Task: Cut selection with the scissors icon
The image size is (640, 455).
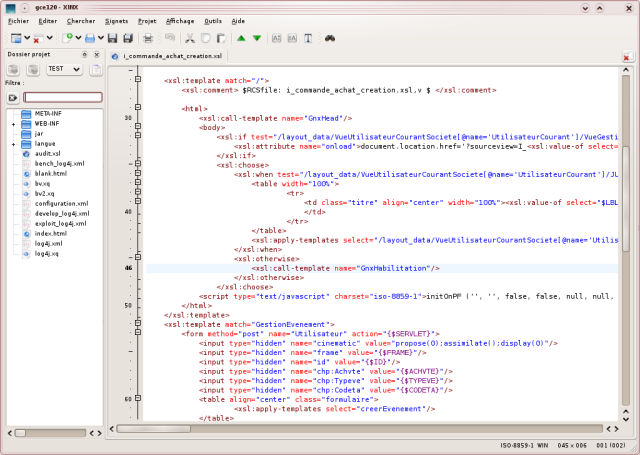Action: 190,38
